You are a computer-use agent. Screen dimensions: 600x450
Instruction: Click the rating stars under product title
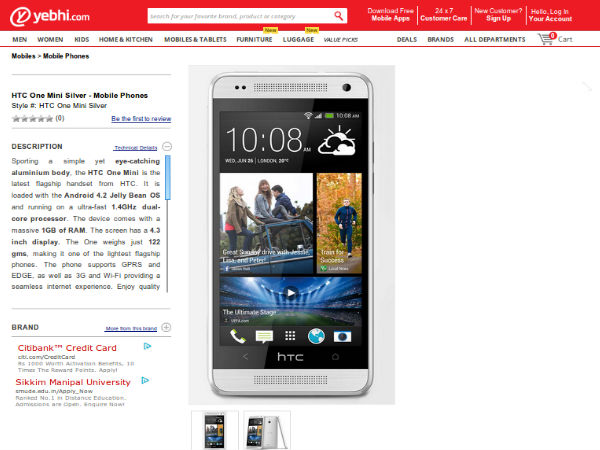(32, 118)
